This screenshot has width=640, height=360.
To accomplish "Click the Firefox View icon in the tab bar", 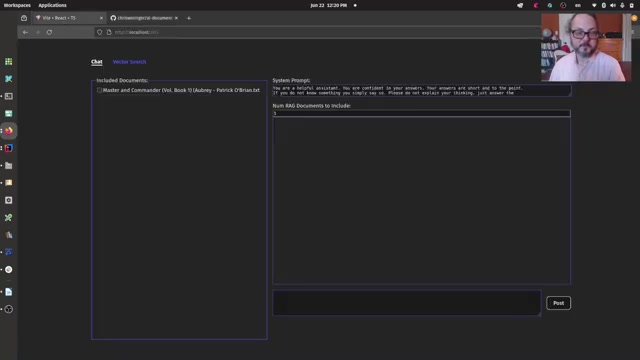I will pos(24,18).
